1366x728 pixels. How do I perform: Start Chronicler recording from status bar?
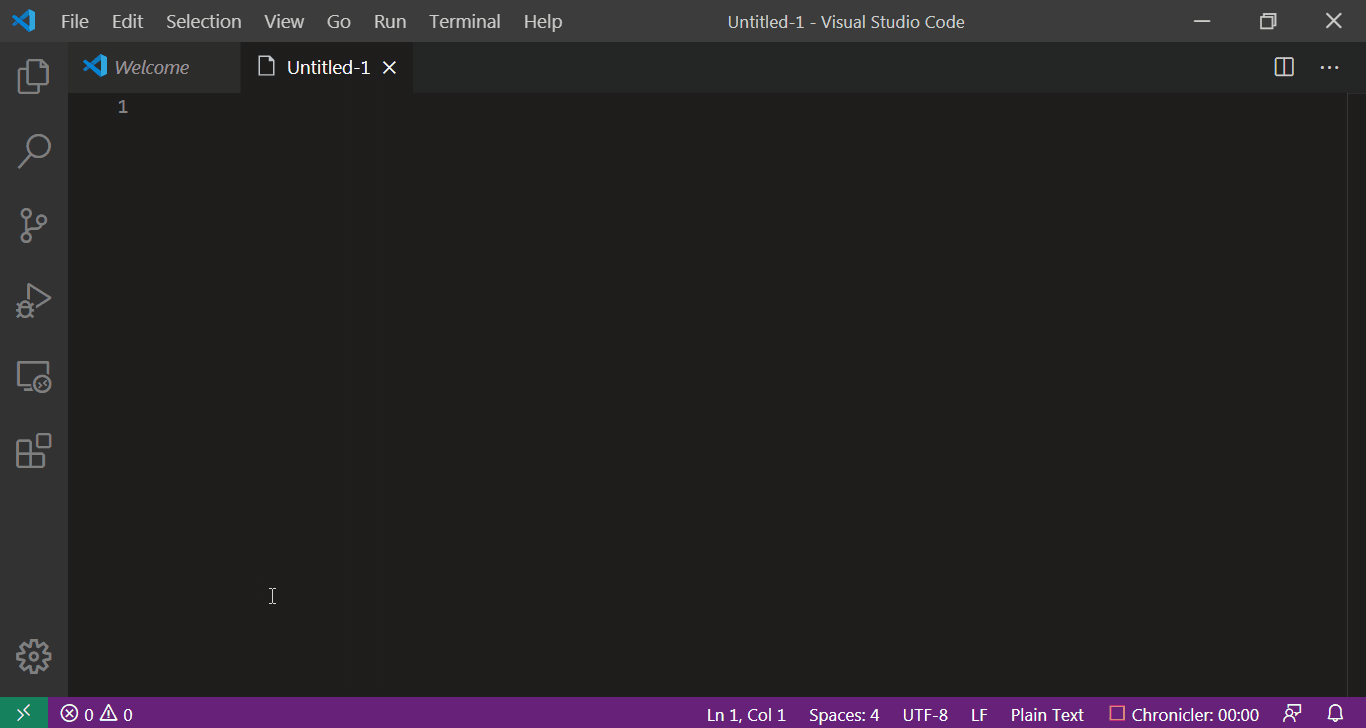pyautogui.click(x=1184, y=715)
